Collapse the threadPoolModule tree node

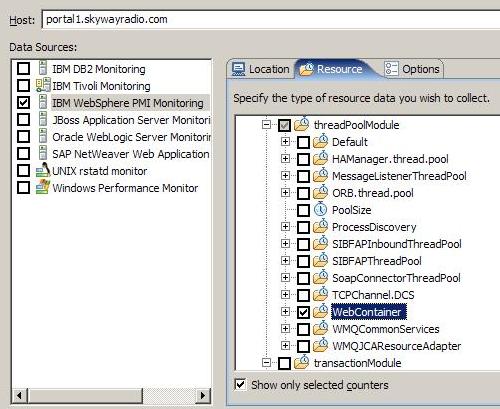(266, 125)
